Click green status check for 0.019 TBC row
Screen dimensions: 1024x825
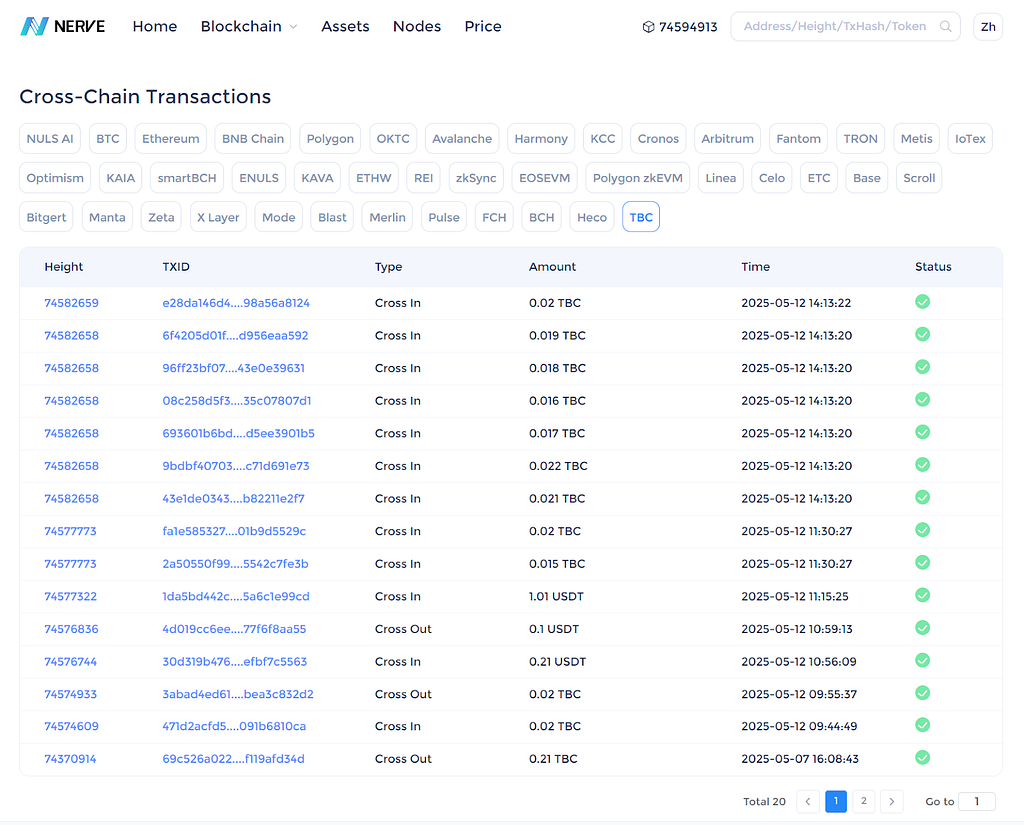922,334
